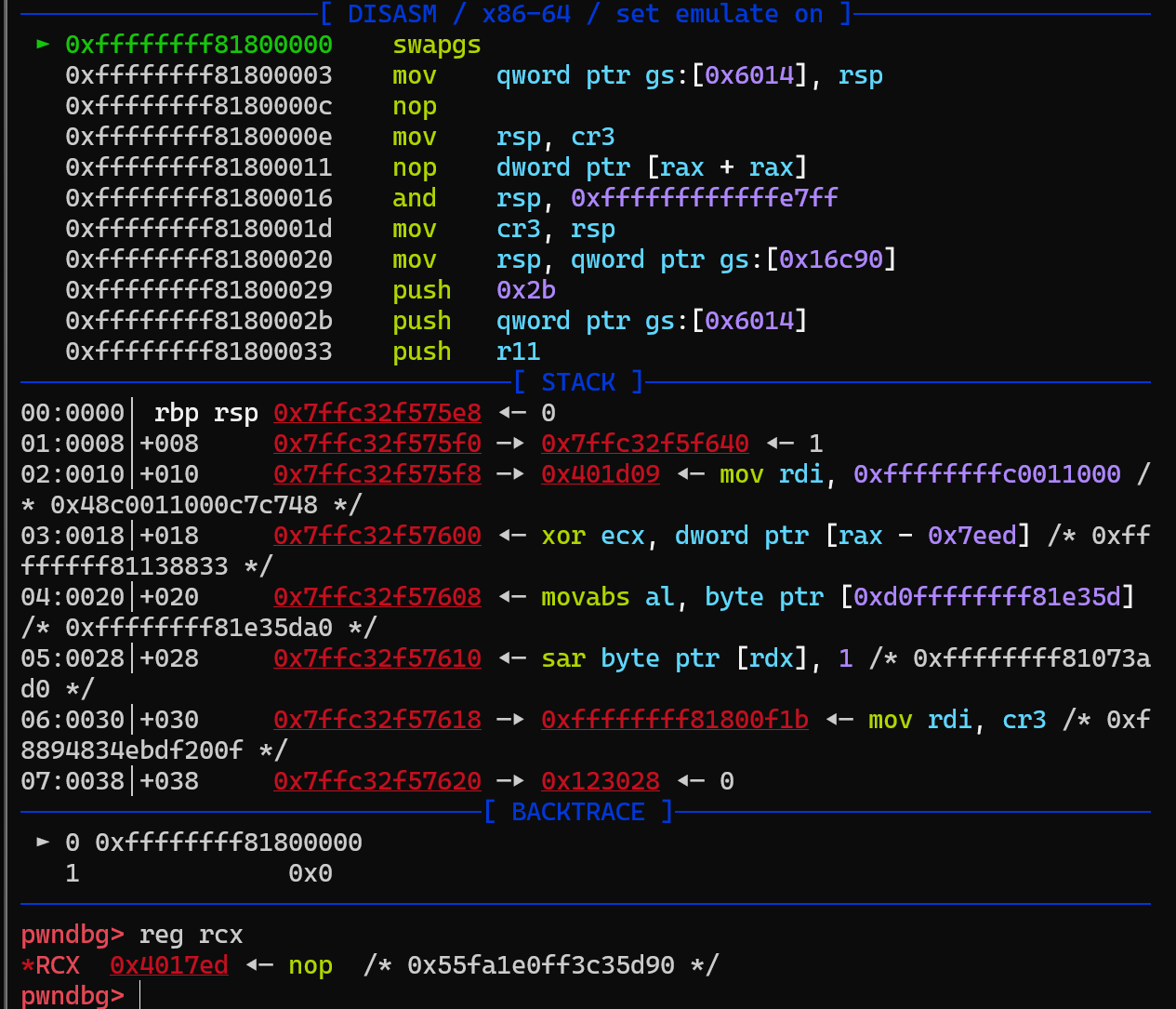Click the 'rsp, cr3' operand text

pos(556,137)
